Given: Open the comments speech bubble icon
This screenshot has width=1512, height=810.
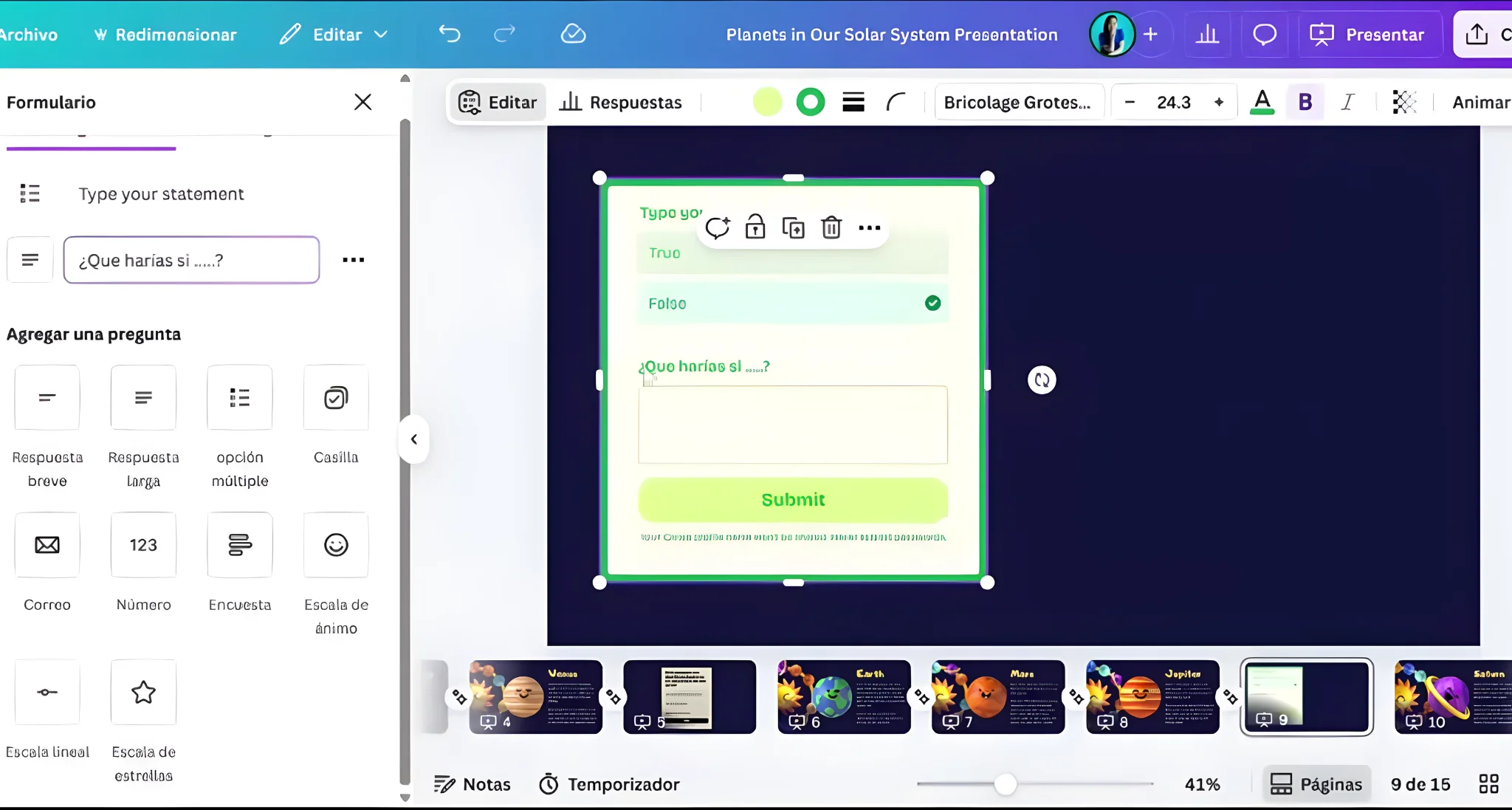Looking at the screenshot, I should pyautogui.click(x=1264, y=34).
